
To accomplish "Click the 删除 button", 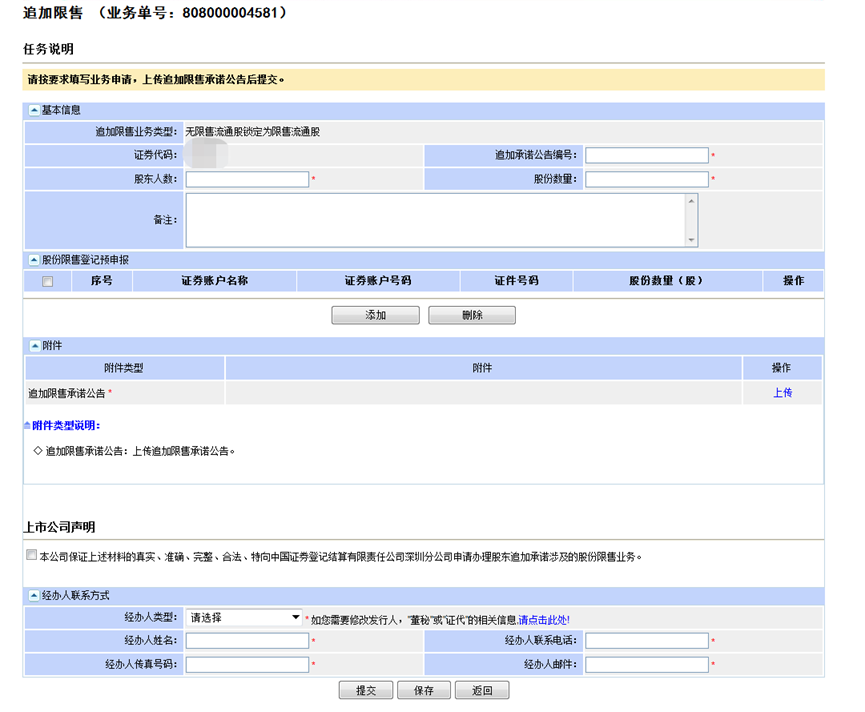I will tap(472, 315).
